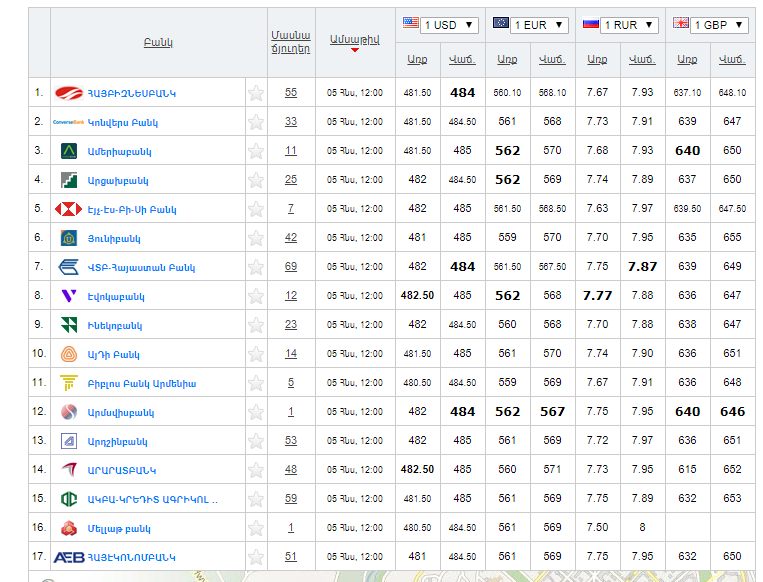The image size is (763, 582).
Task: Sort by RUR Առք column
Action: (x=597, y=59)
